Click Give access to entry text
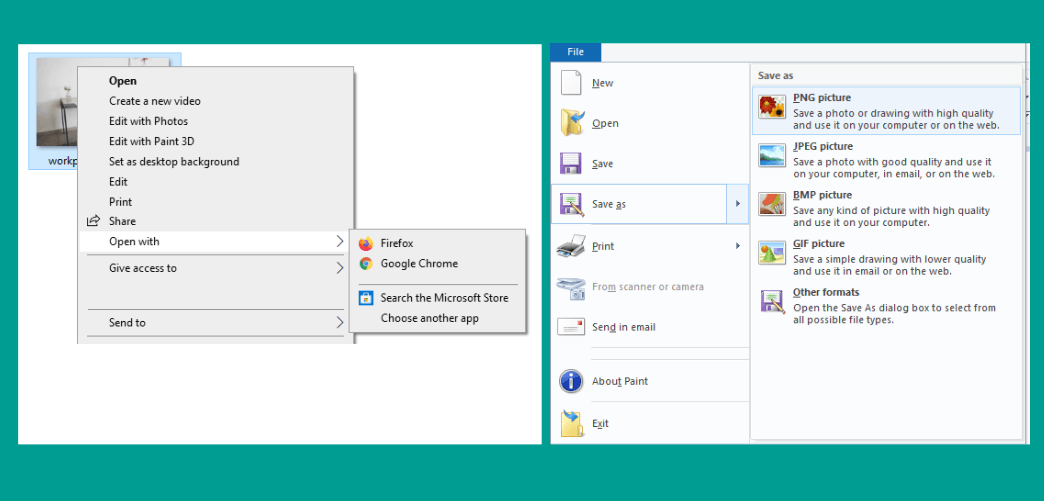 pyautogui.click(x=143, y=268)
